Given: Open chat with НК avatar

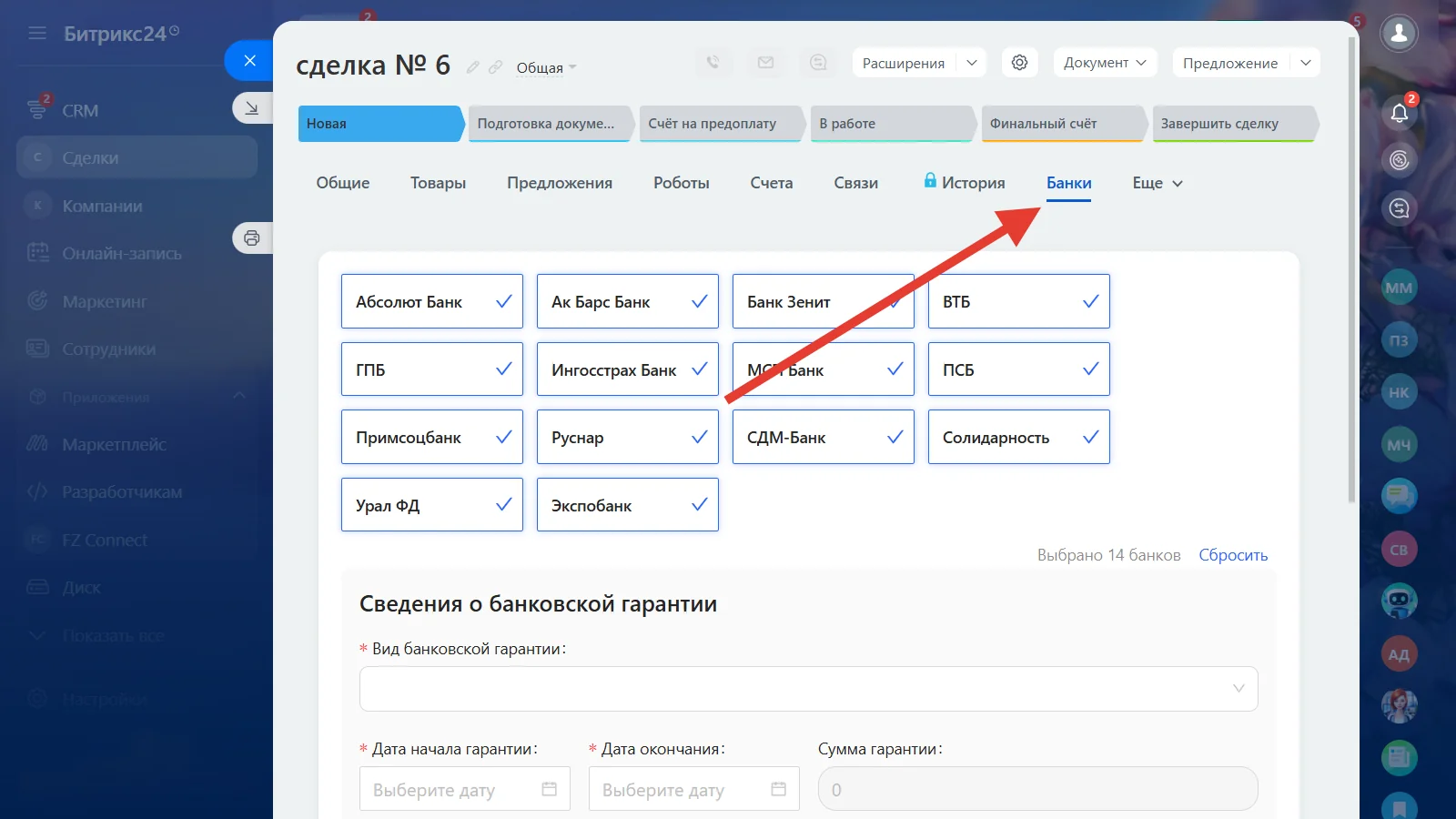Looking at the screenshot, I should (1400, 392).
